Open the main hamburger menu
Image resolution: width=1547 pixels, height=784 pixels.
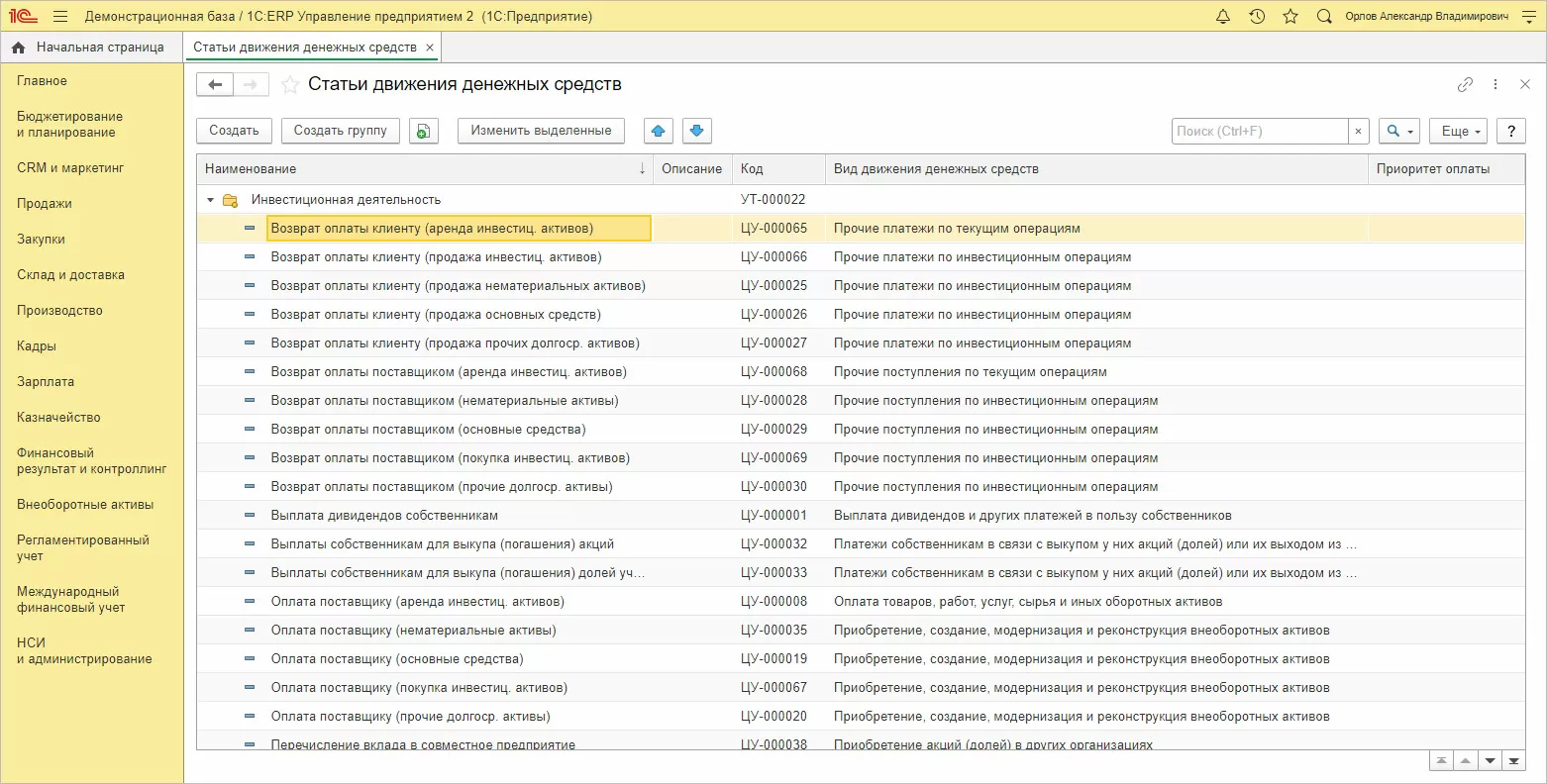(x=60, y=17)
